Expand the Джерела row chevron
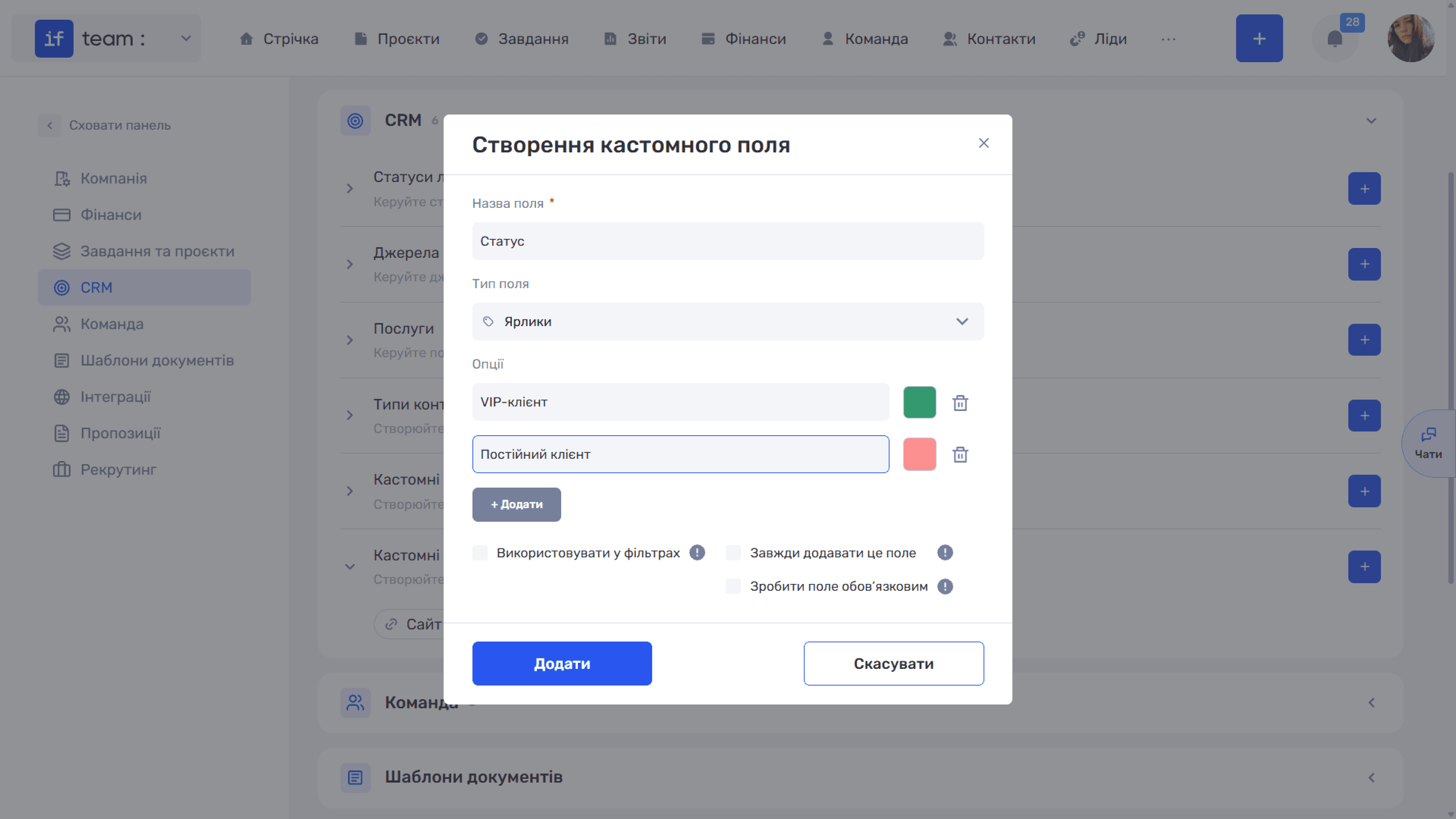Viewport: 1456px width, 819px height. point(350,265)
